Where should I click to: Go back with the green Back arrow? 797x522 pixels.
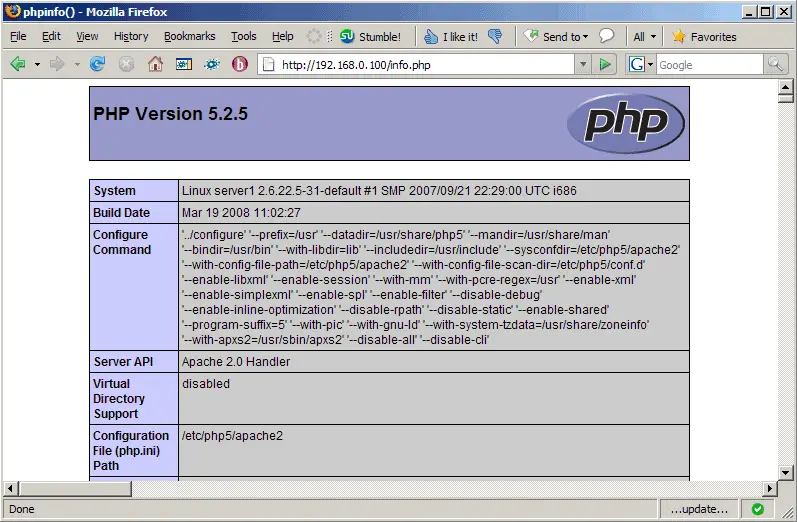click(18, 64)
